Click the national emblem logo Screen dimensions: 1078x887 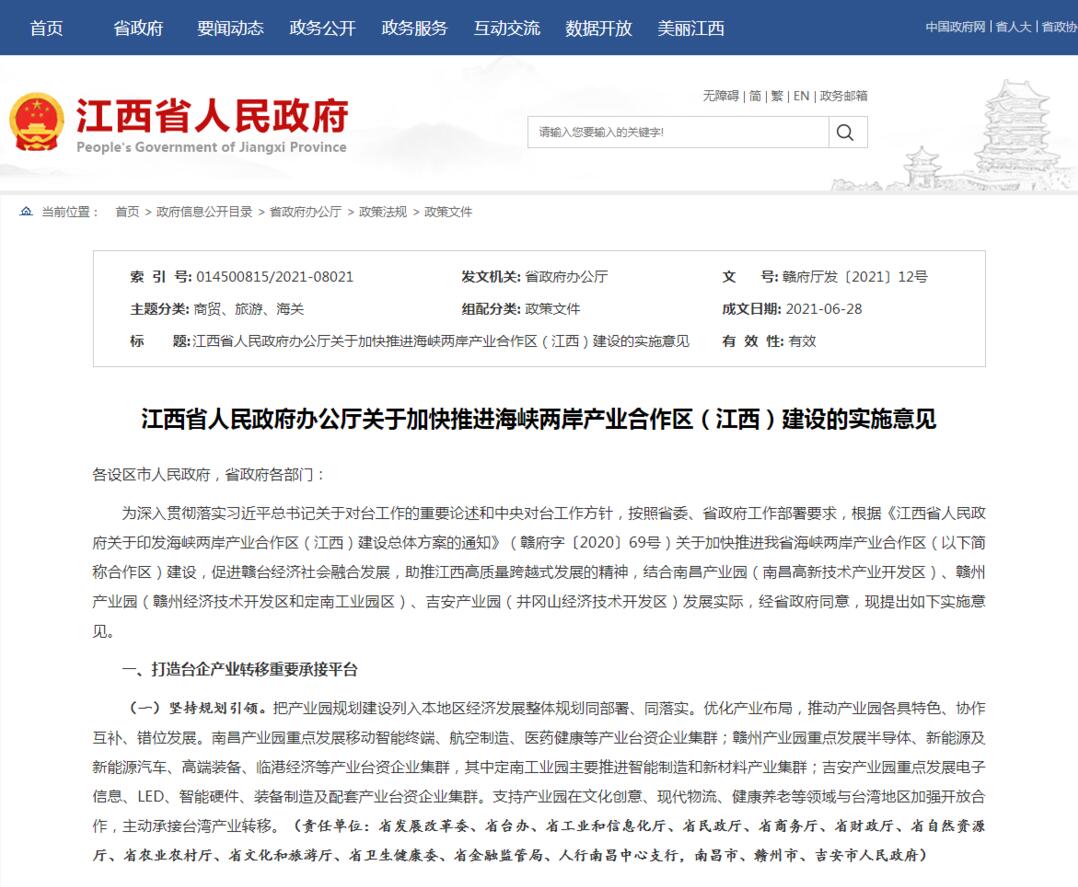[x=37, y=122]
